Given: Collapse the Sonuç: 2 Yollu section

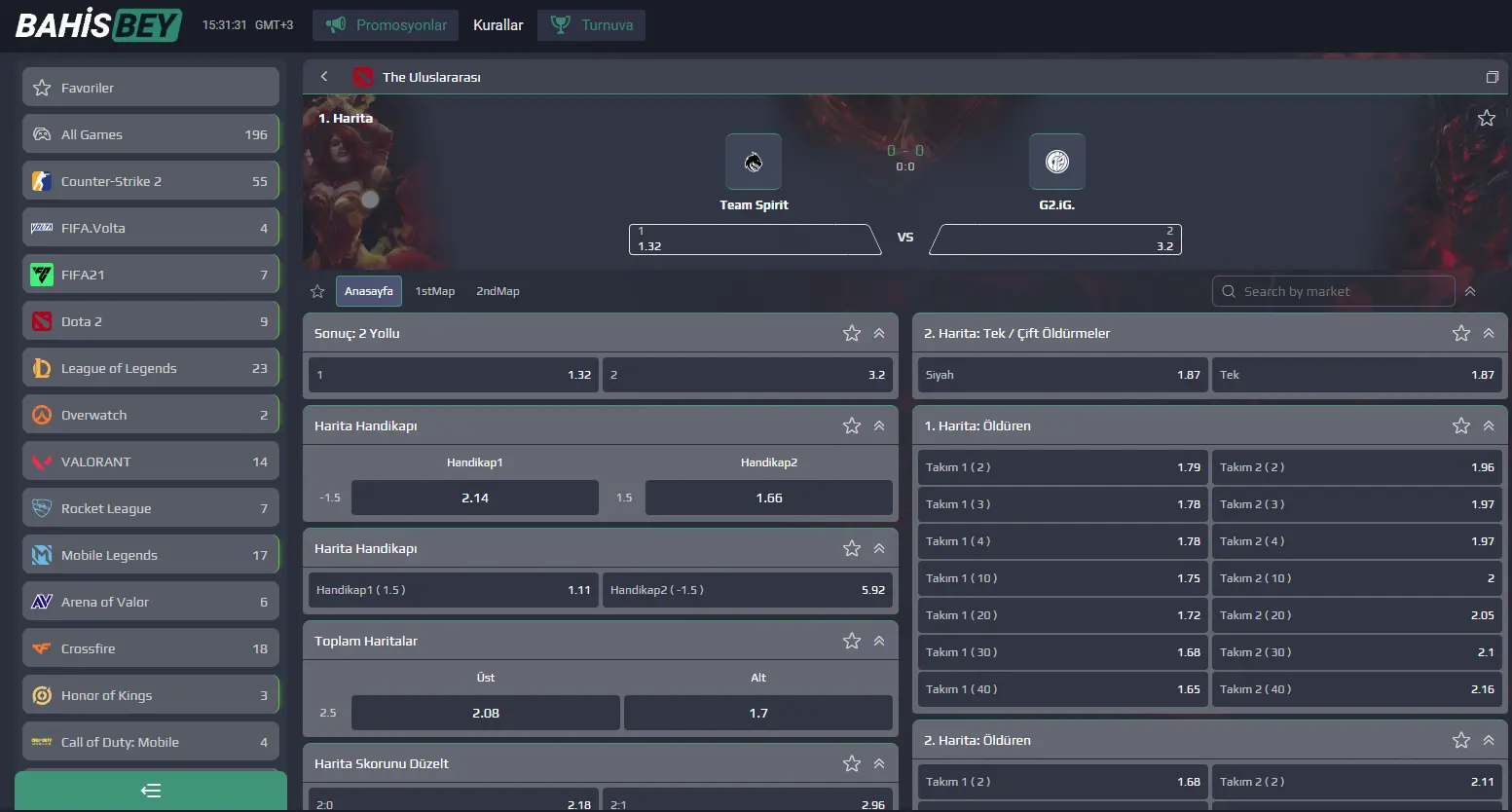Looking at the screenshot, I should click(x=879, y=333).
